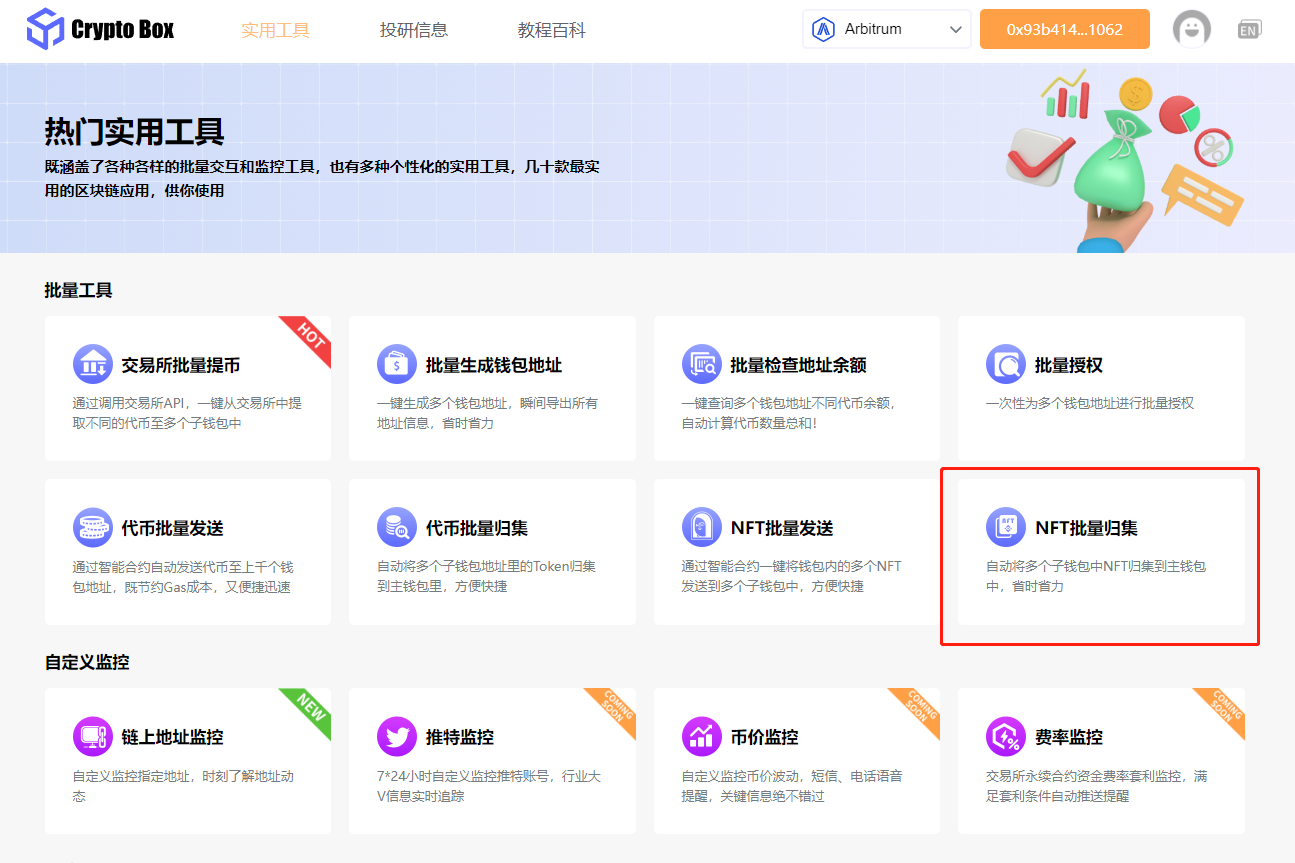Open the 链上地址监控 address monitor icon
Viewport: 1295px width, 863px height.
93,736
